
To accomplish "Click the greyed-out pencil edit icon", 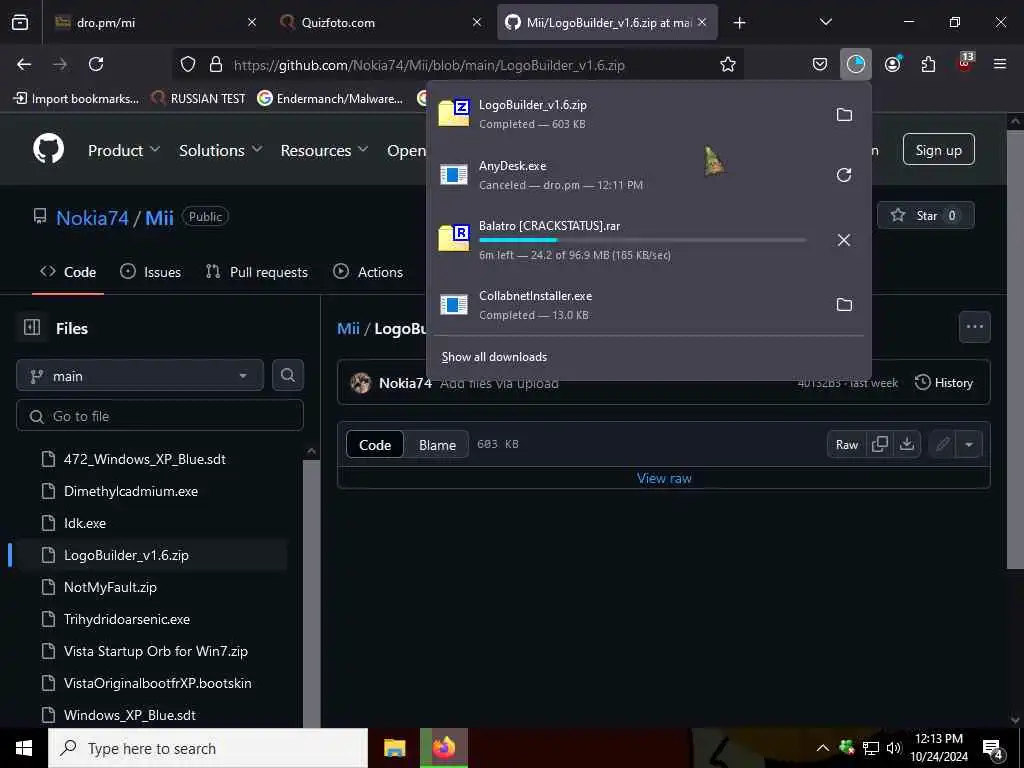I will [942, 444].
